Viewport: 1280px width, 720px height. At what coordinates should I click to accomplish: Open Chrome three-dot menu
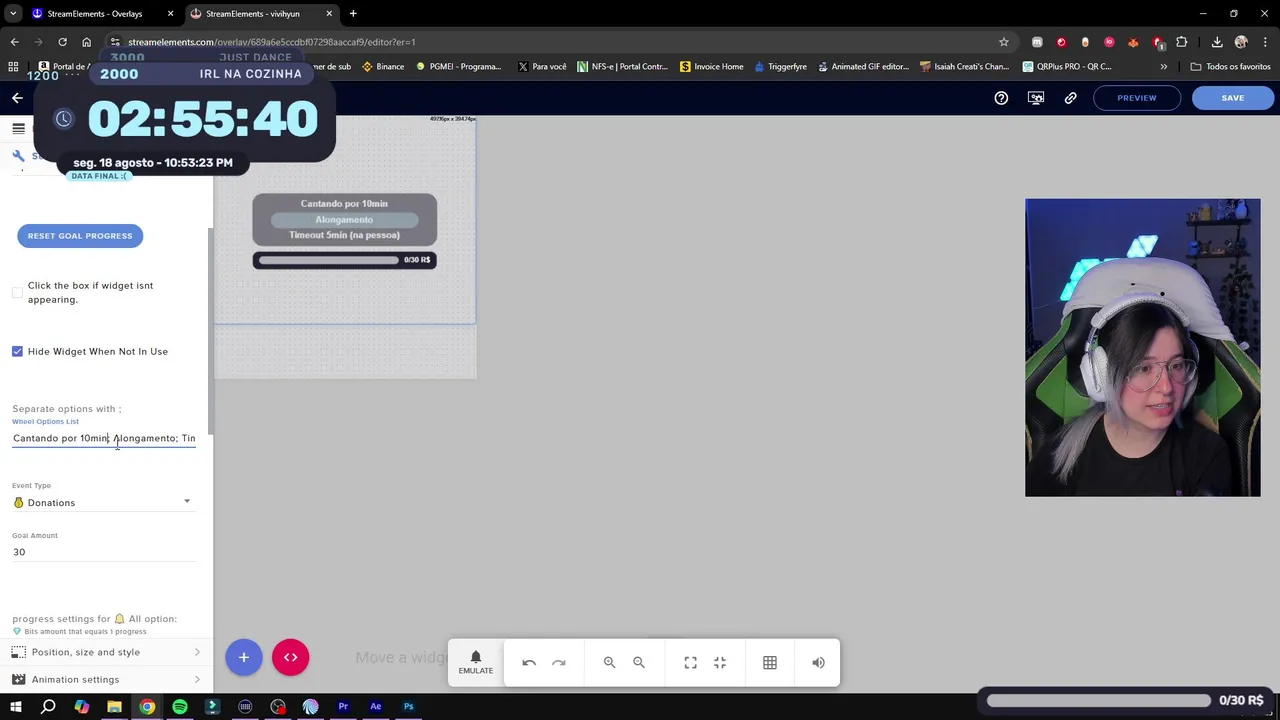click(1265, 42)
